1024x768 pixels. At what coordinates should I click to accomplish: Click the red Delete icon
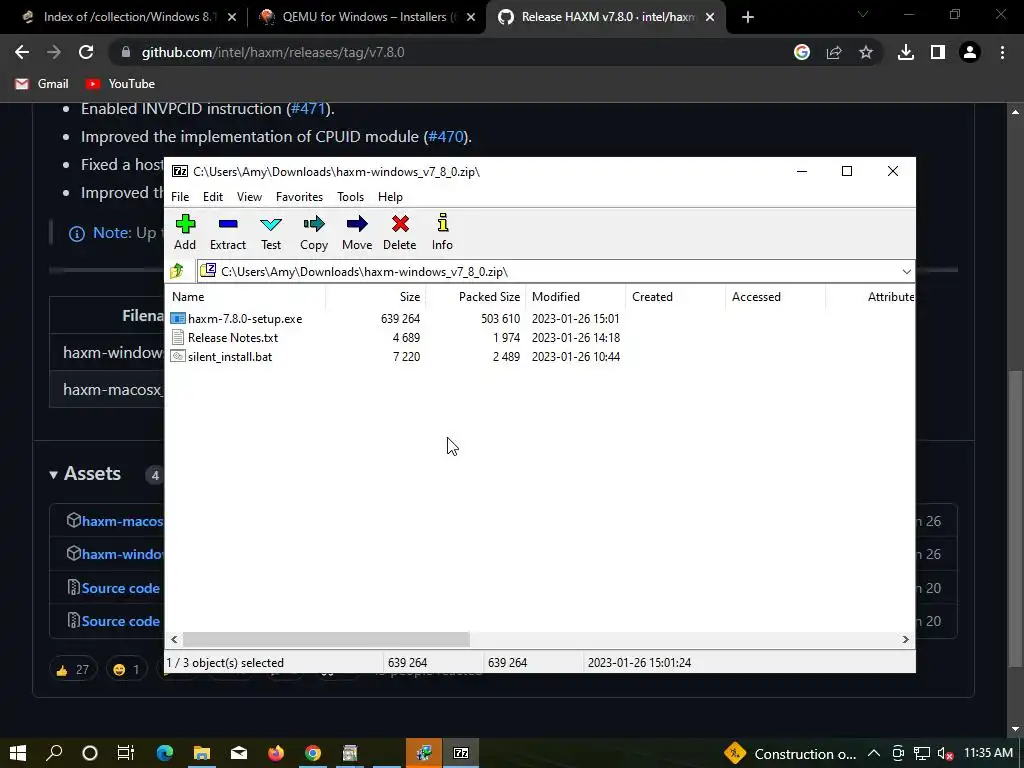point(399,232)
